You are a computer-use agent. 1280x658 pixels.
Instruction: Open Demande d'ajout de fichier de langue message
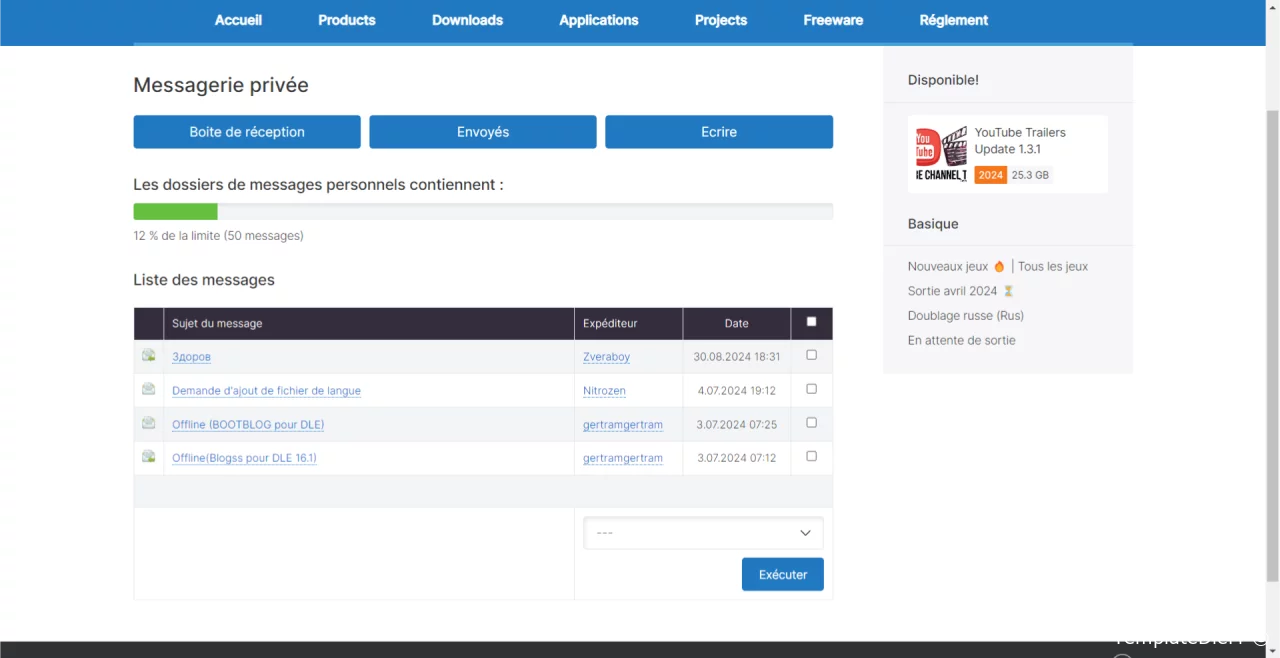266,391
